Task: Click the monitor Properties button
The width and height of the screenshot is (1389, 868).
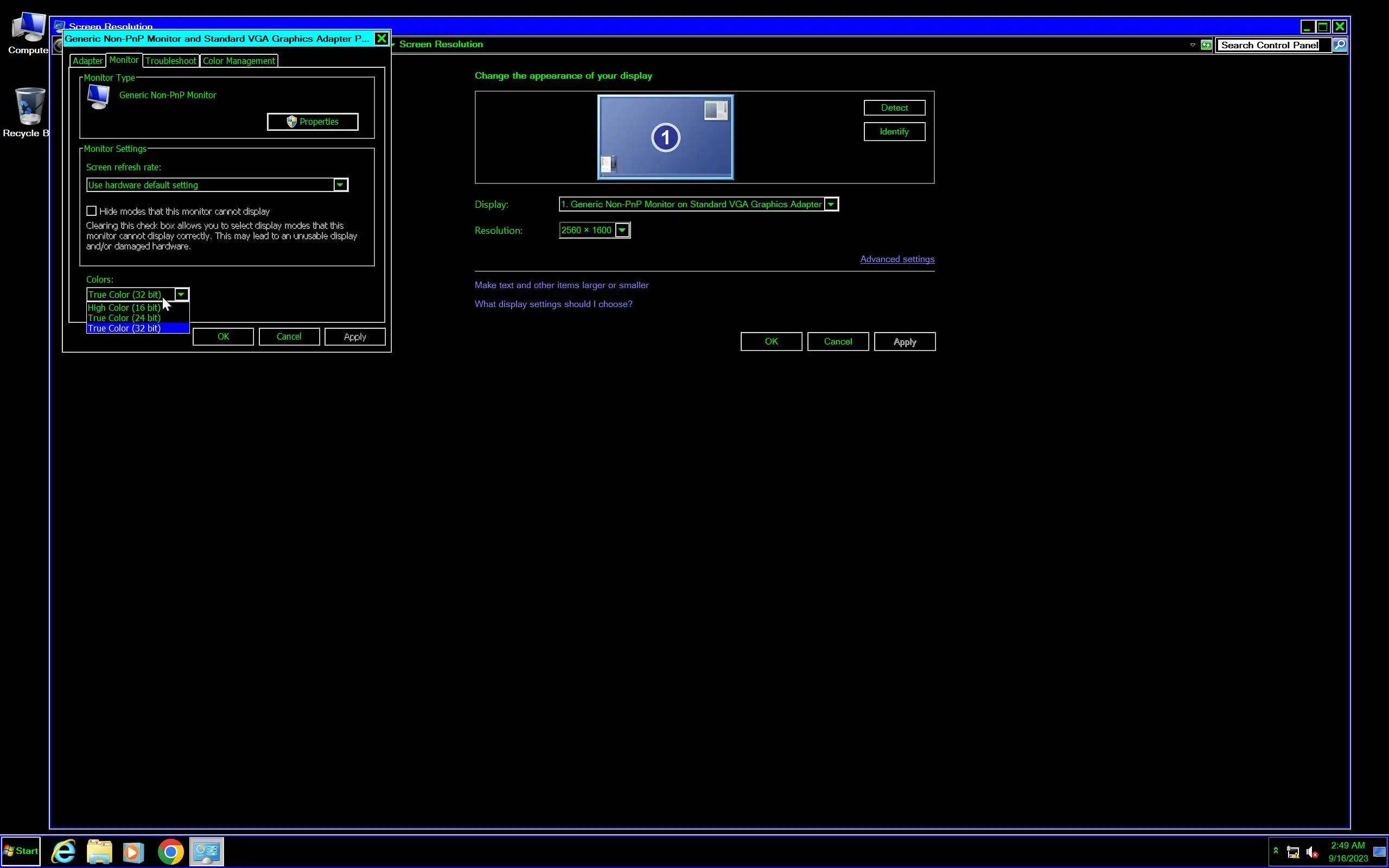Action: coord(312,122)
